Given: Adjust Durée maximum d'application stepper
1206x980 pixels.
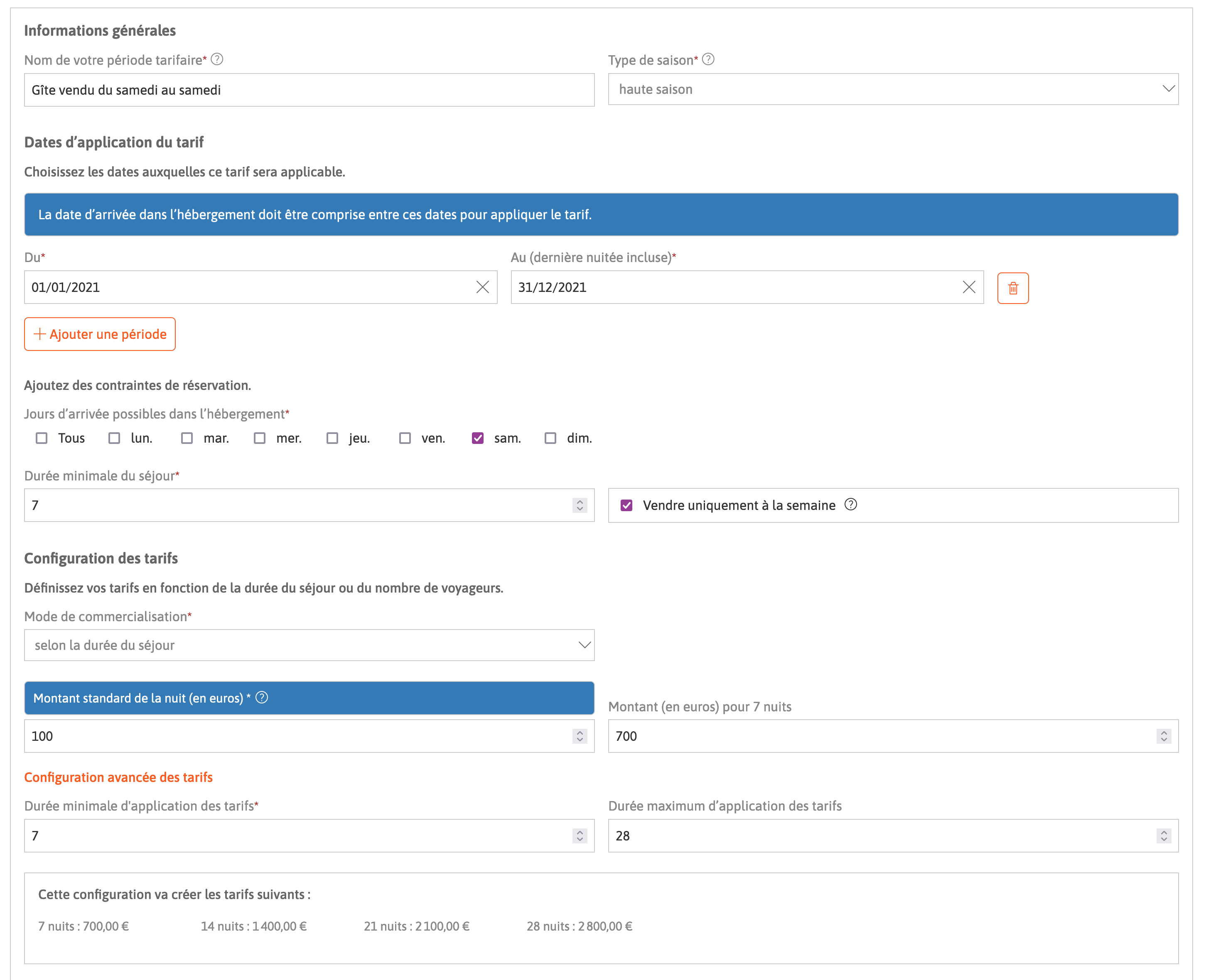Looking at the screenshot, I should [1164, 836].
